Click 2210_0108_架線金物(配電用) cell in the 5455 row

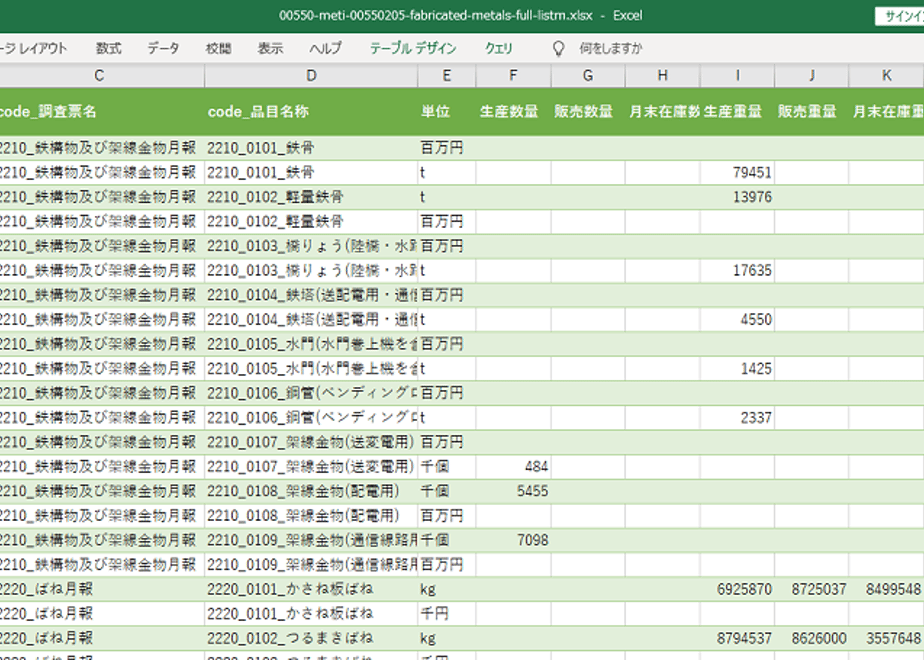click(311, 491)
